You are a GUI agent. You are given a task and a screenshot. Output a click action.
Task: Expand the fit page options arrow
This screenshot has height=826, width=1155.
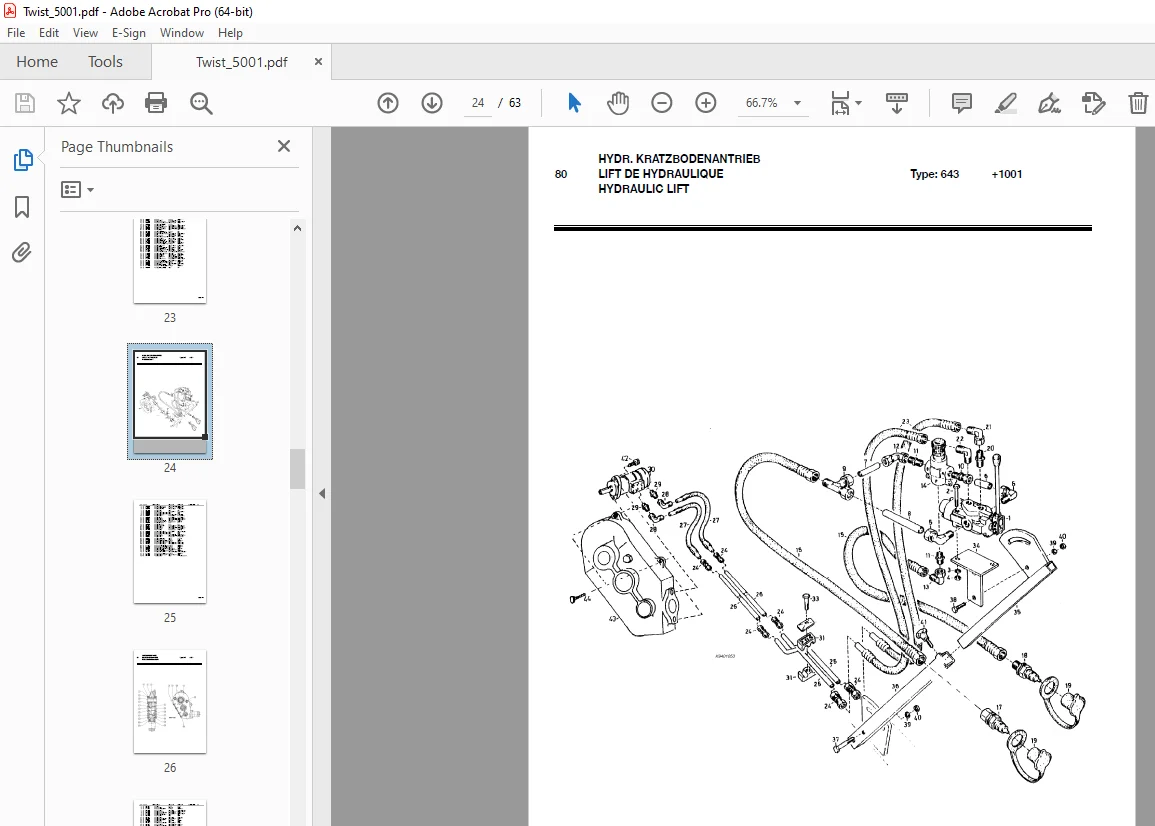pyautogui.click(x=859, y=103)
